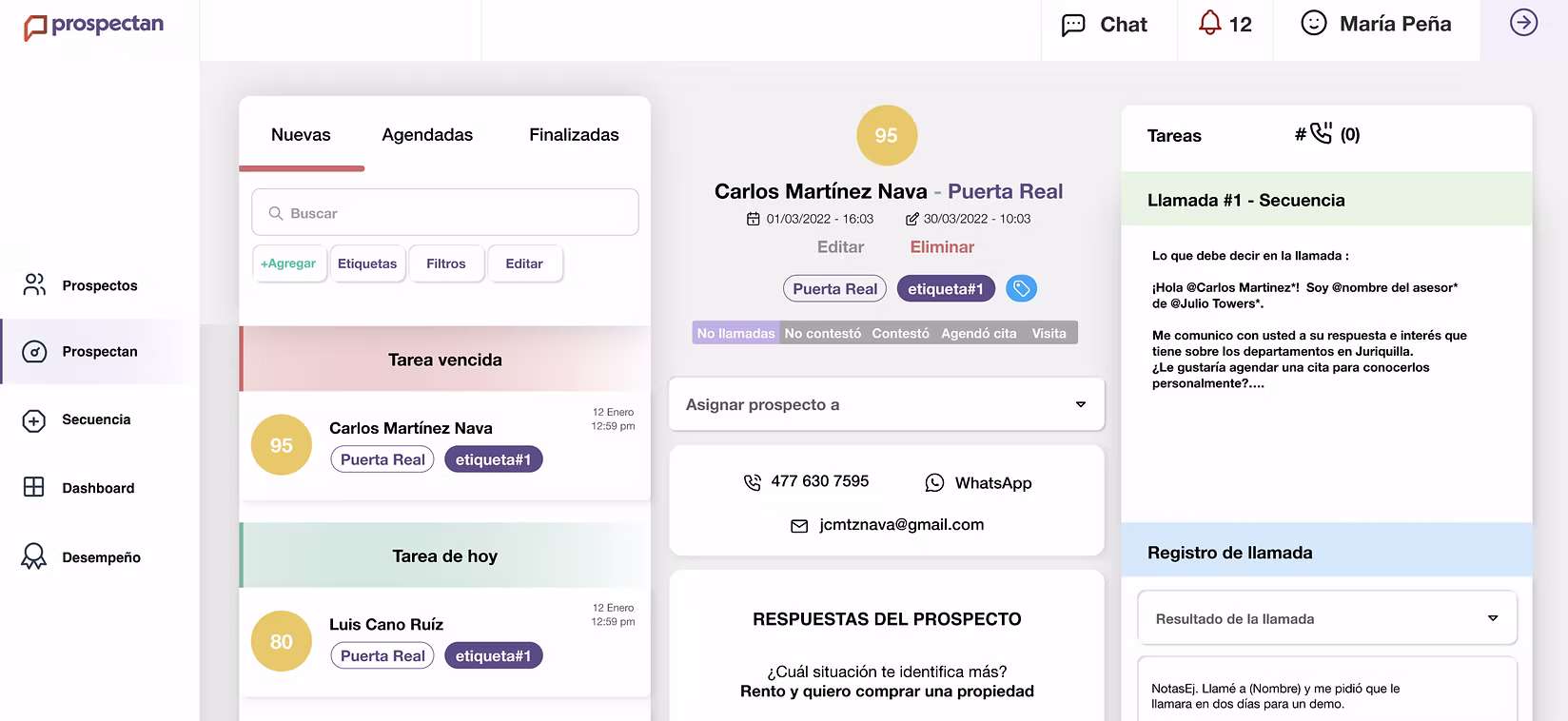Click the Puerta Real tag in the detail header
This screenshot has height=721, width=1568.
click(x=835, y=288)
